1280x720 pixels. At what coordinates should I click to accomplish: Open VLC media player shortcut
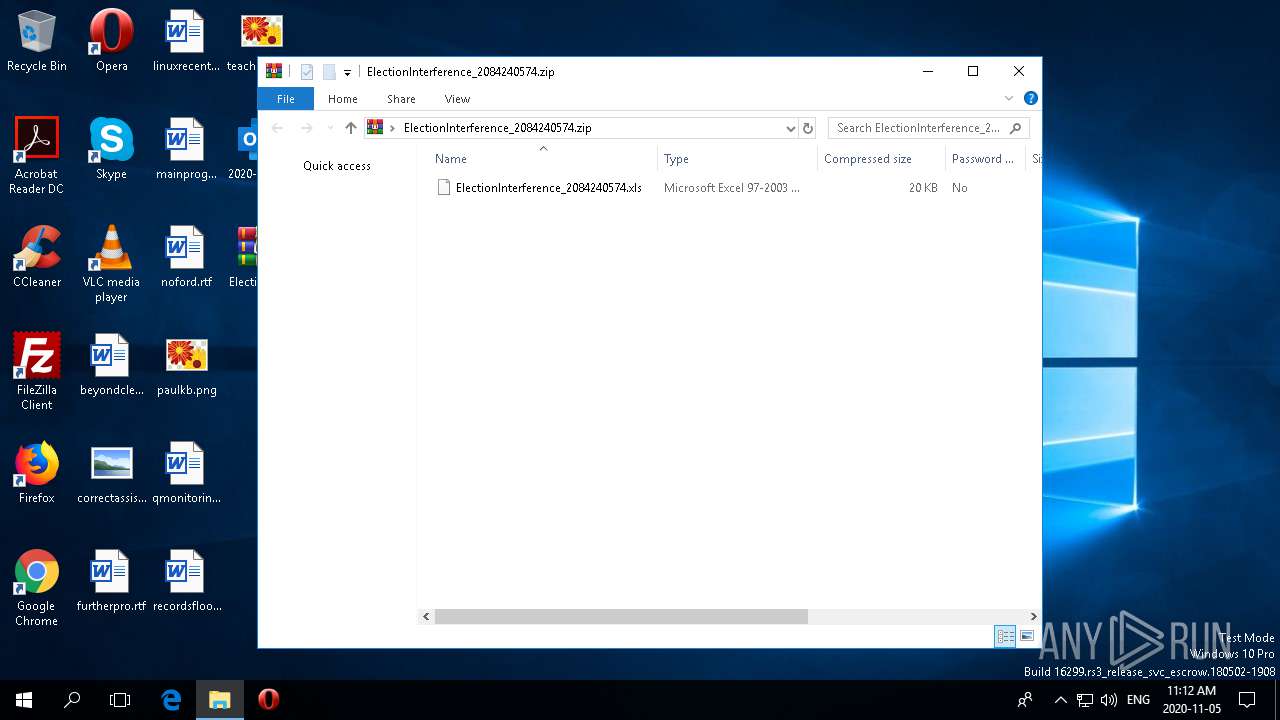111,263
